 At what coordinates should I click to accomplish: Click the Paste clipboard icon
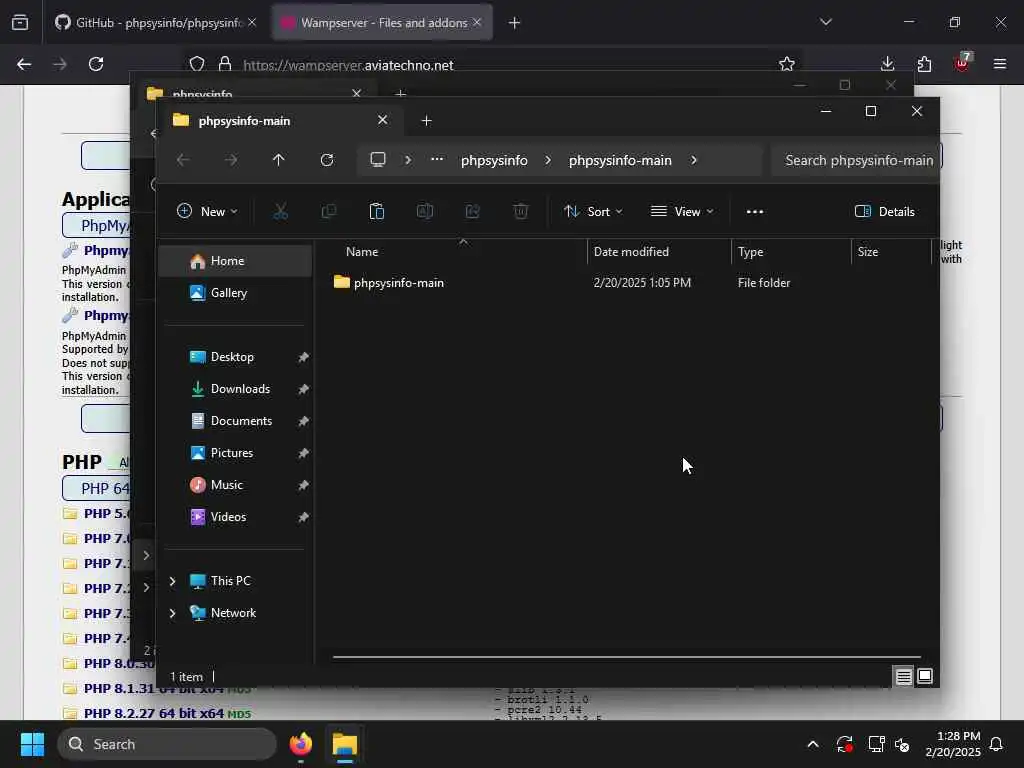pyautogui.click(x=377, y=212)
